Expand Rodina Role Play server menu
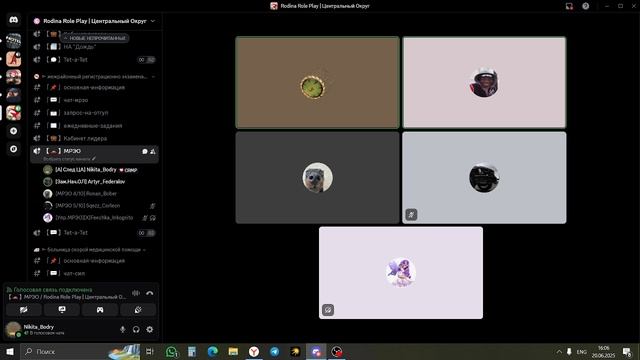Viewport: 640px width, 360px height. [x=153, y=21]
